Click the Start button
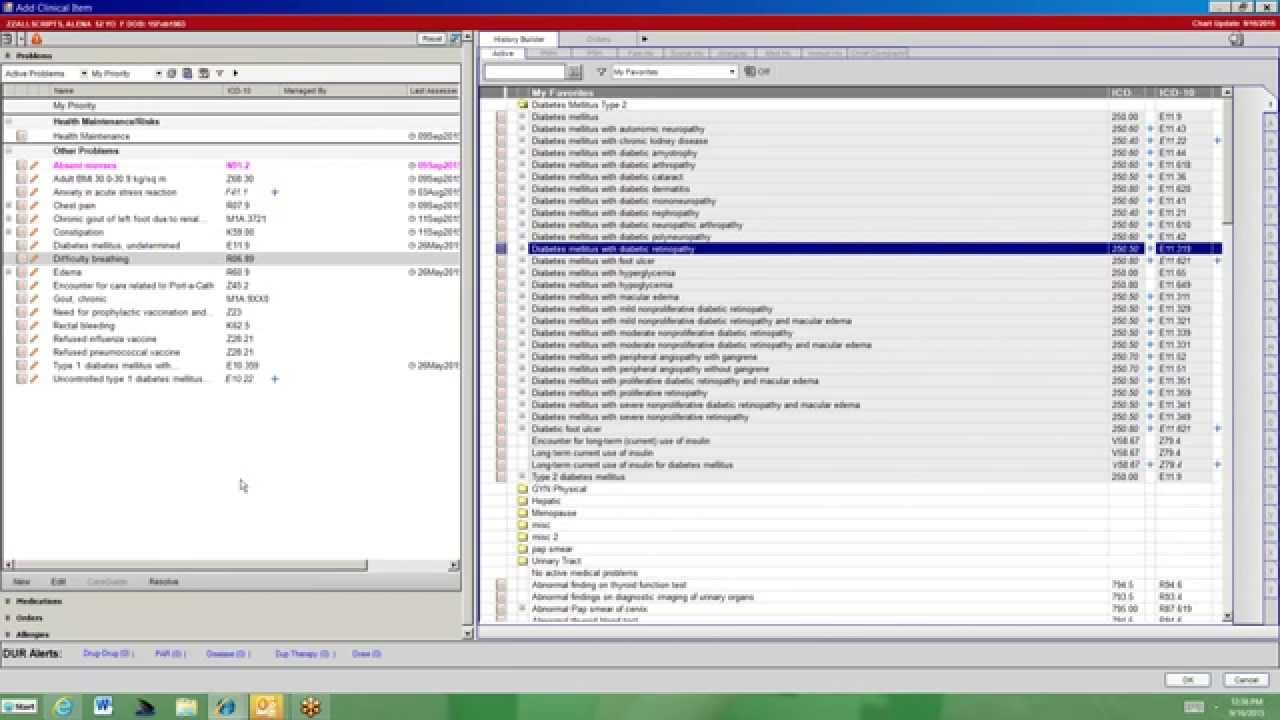The width and height of the screenshot is (1280, 720). (x=19, y=707)
